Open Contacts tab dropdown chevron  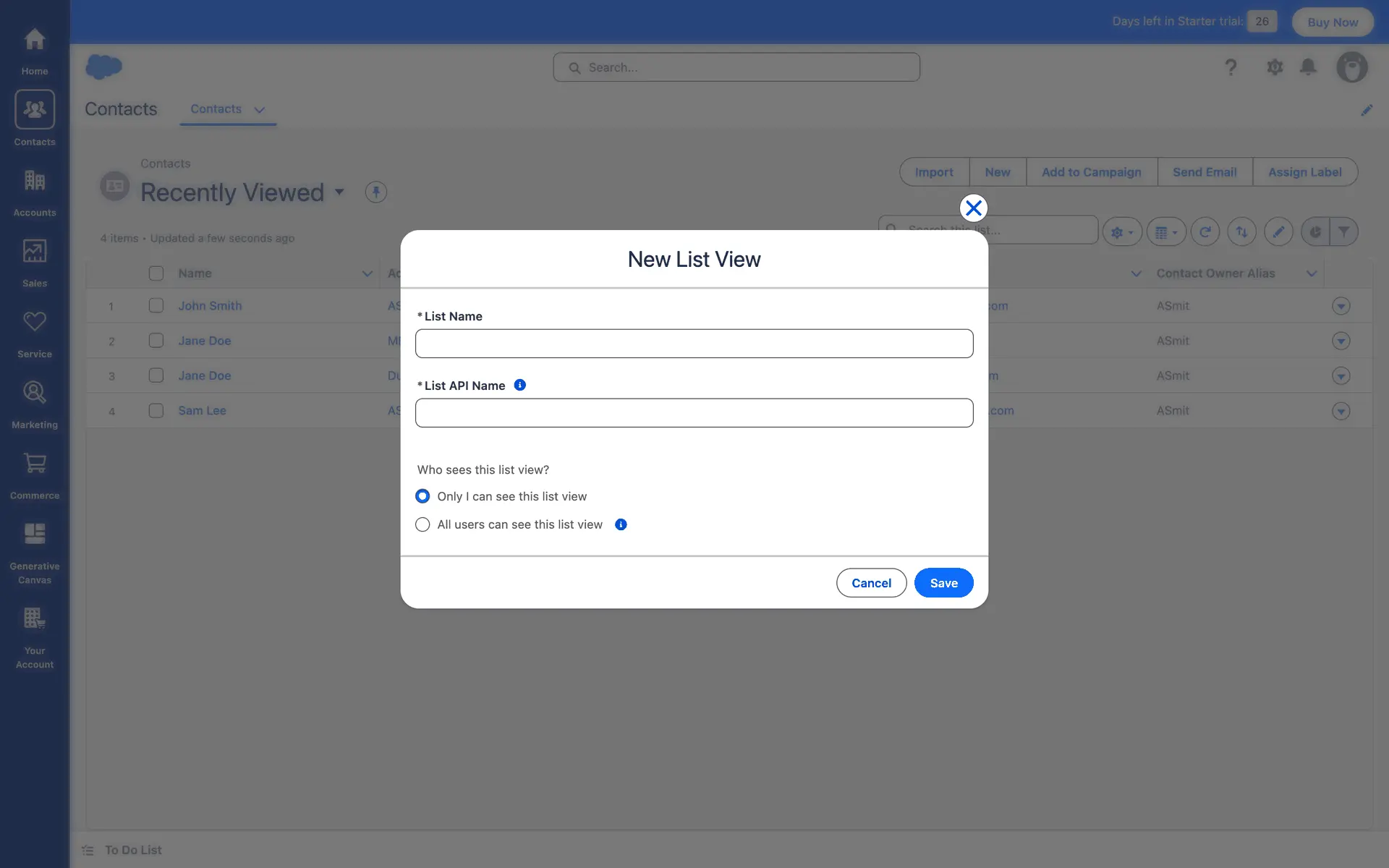coord(260,110)
